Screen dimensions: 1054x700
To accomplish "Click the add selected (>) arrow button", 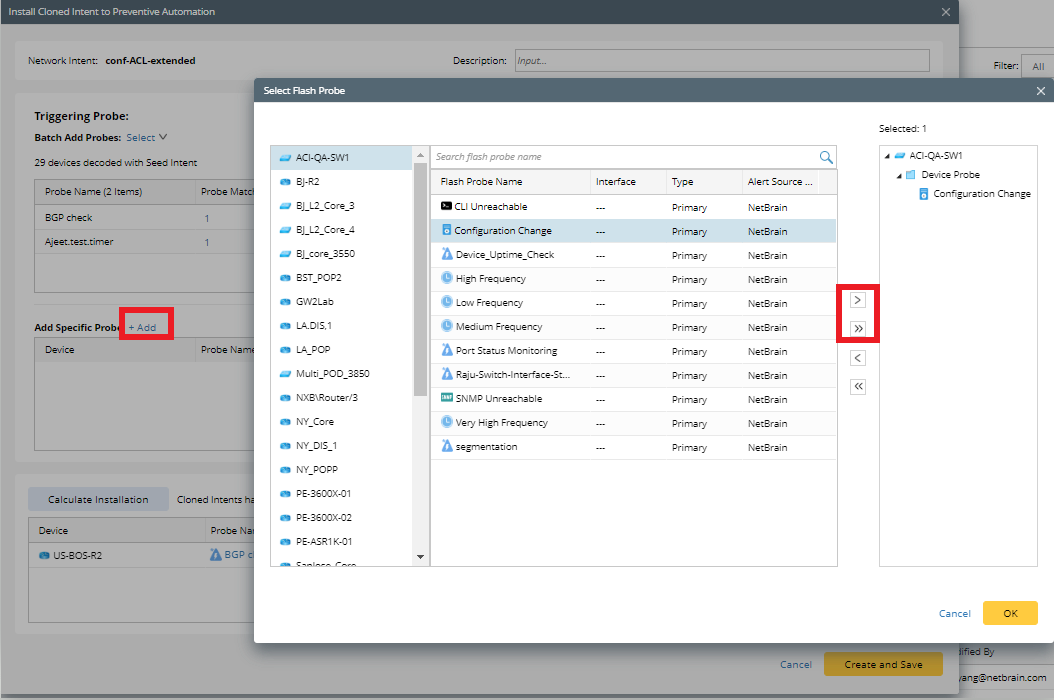I will 858,300.
